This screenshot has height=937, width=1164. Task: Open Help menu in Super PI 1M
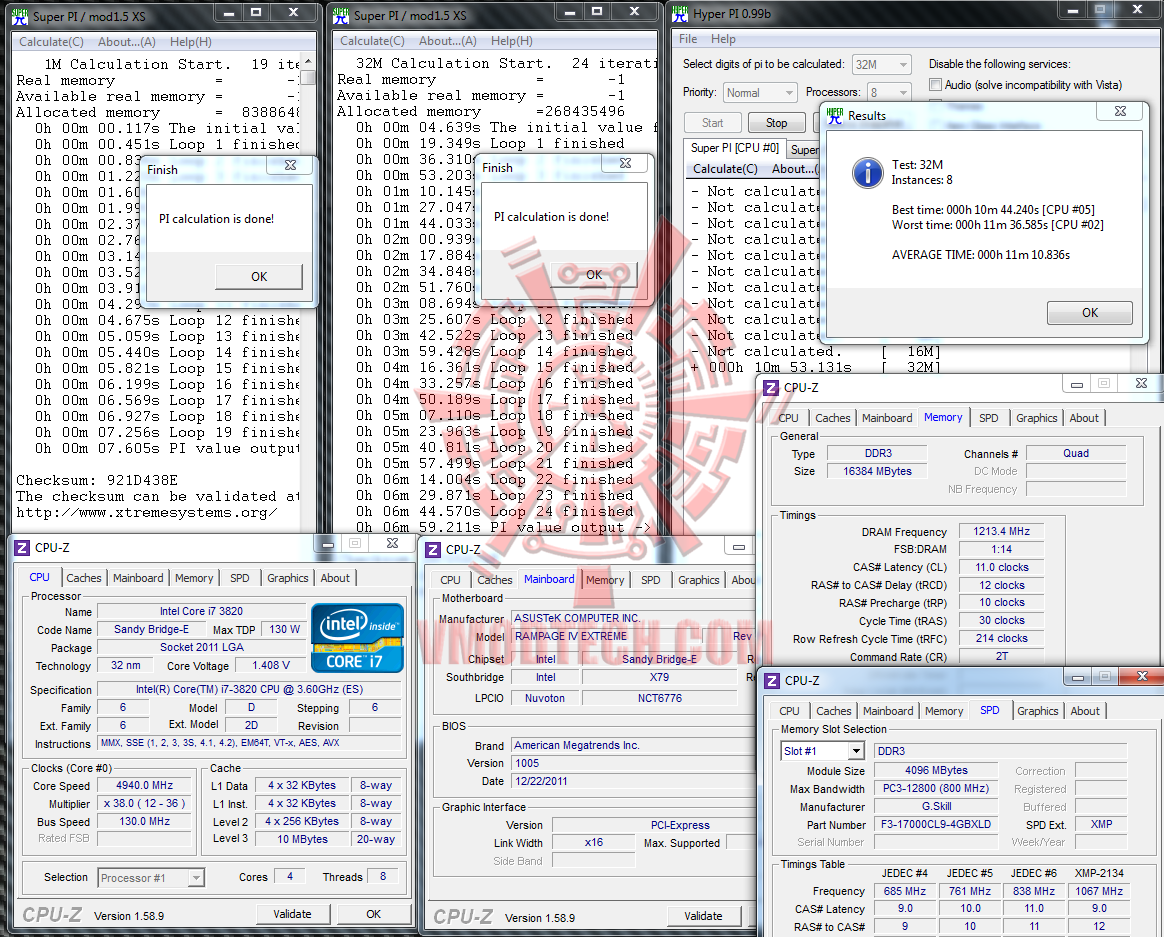pos(190,42)
